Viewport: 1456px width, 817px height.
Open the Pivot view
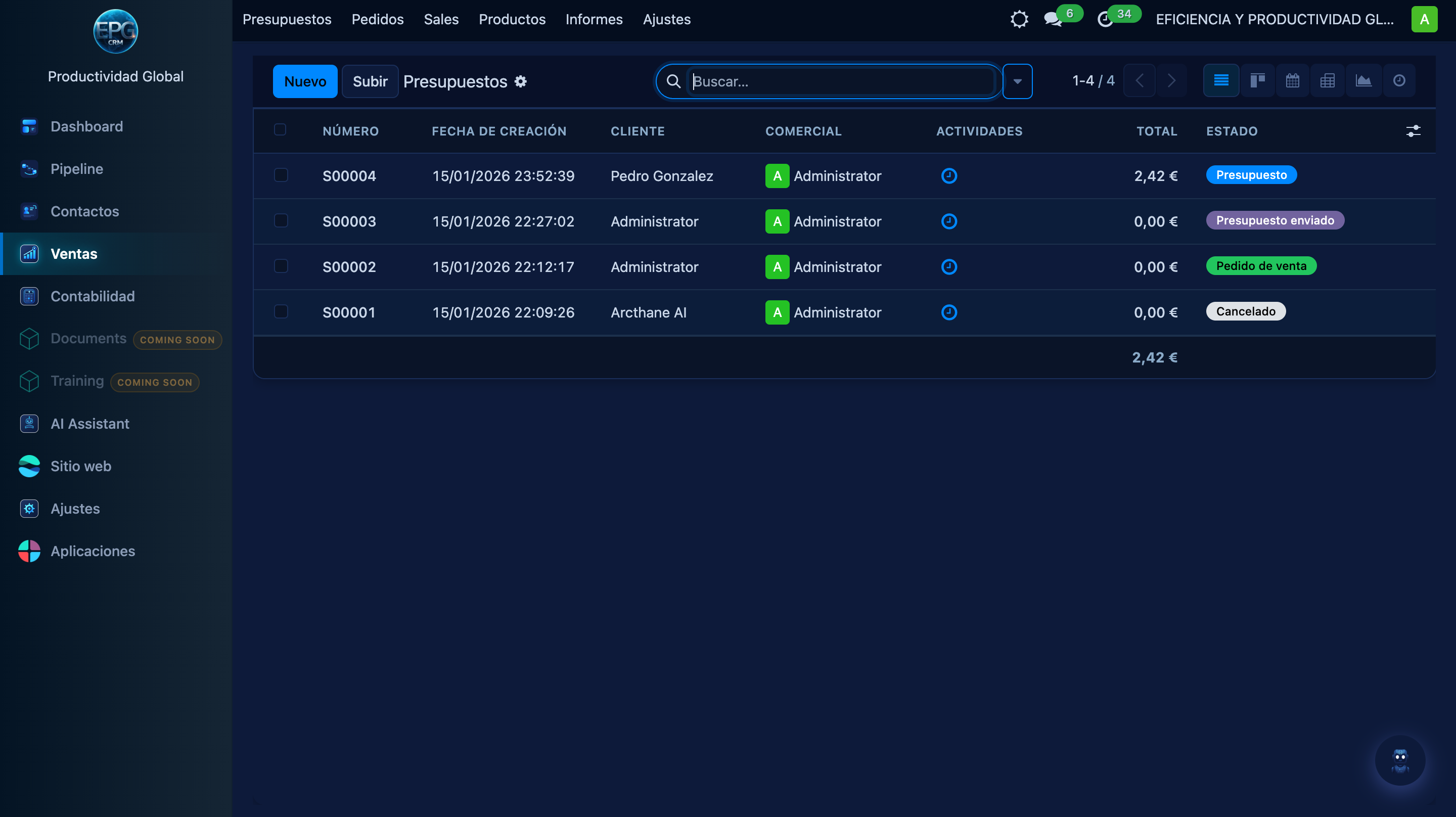pyautogui.click(x=1328, y=80)
